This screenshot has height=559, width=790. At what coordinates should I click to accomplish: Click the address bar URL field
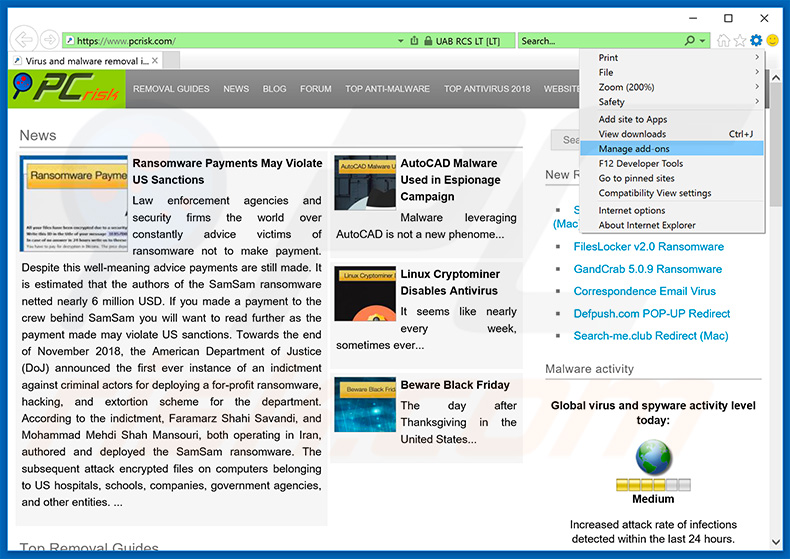point(227,41)
